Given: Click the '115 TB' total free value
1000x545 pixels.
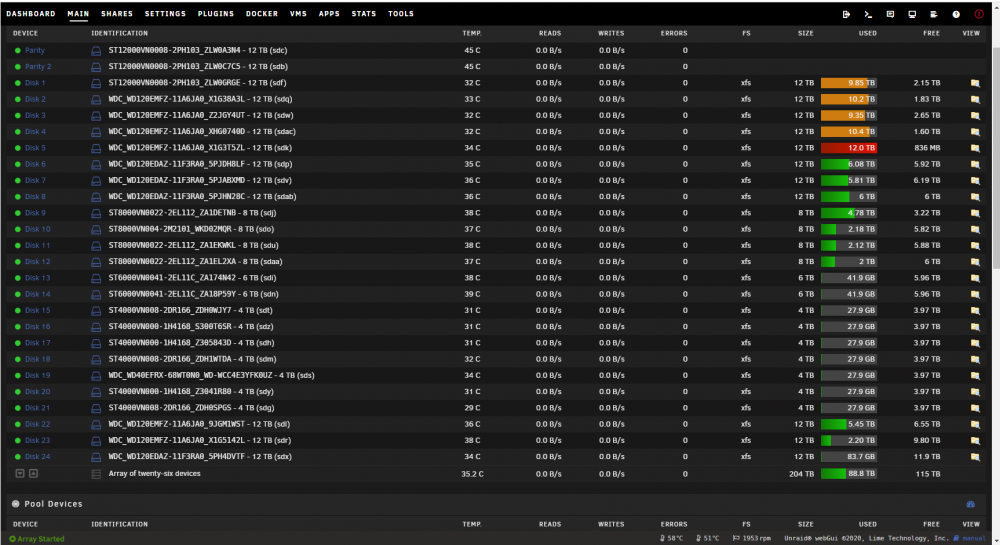Looking at the screenshot, I should click(x=928, y=474).
